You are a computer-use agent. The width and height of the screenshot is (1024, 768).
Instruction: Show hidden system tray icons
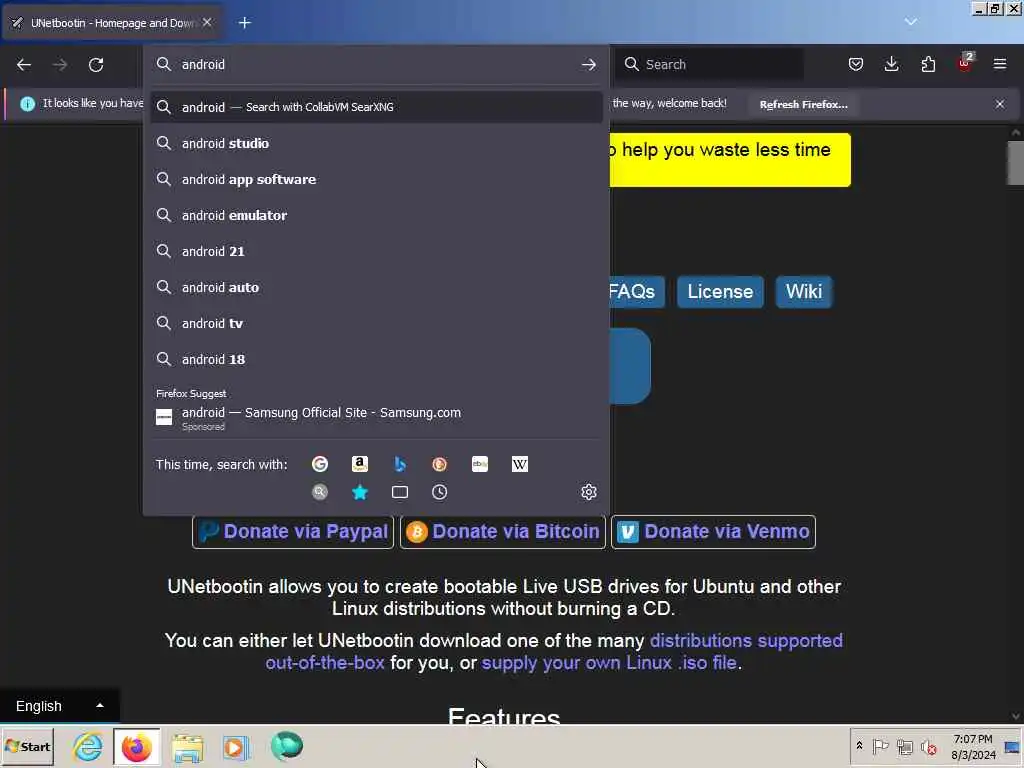[x=859, y=746]
